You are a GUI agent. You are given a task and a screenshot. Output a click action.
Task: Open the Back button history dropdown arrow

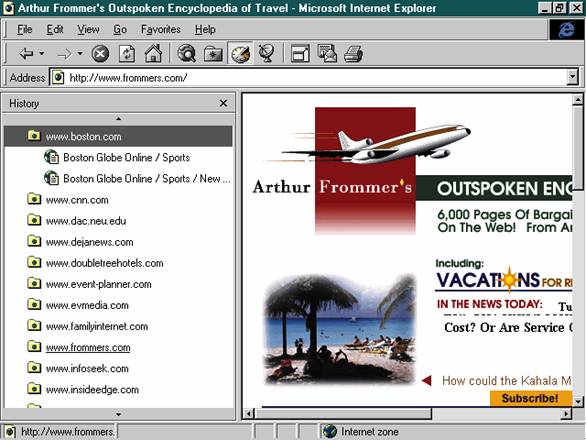pos(42,54)
